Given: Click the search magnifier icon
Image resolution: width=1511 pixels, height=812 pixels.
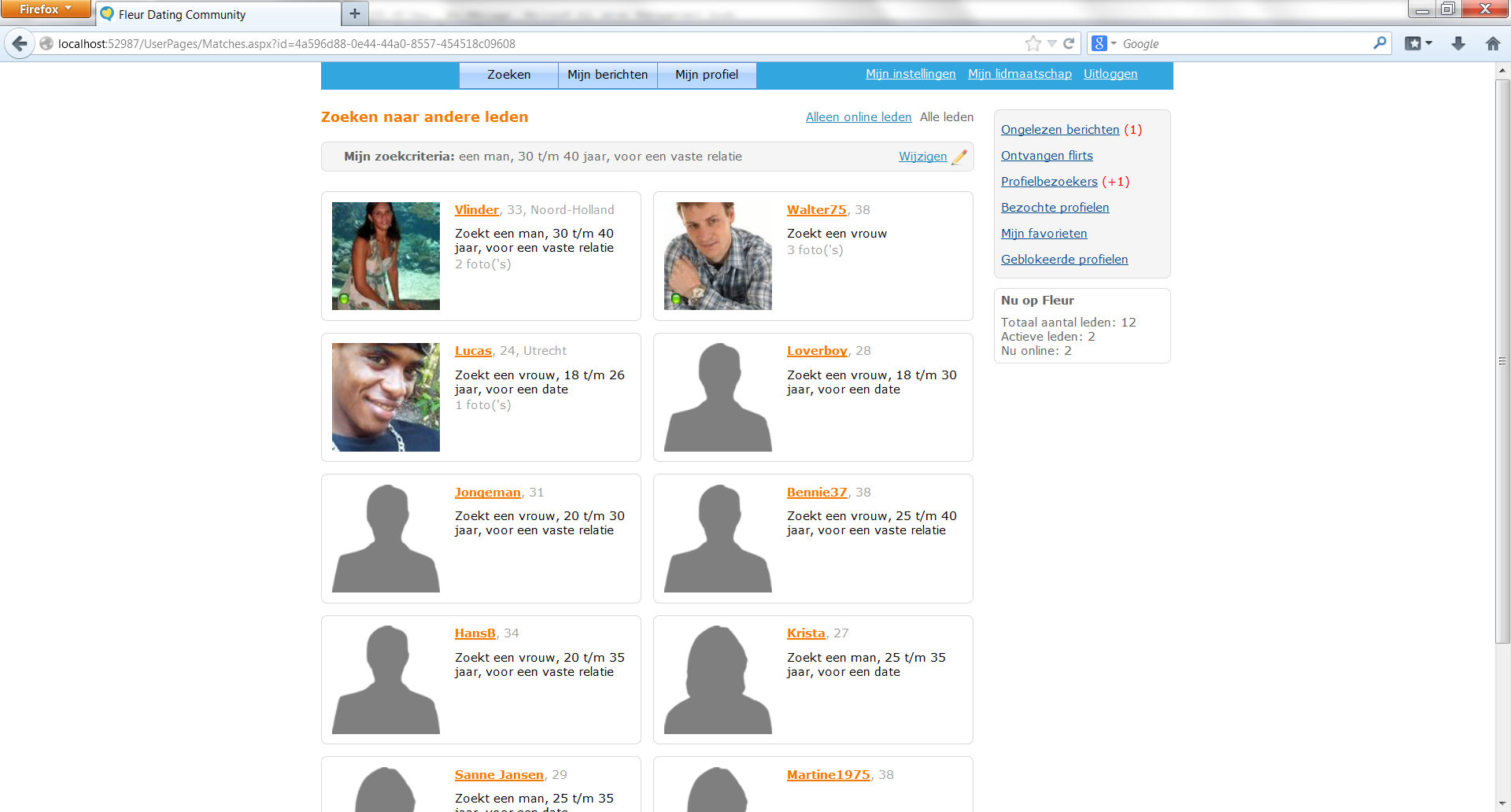Looking at the screenshot, I should pyautogui.click(x=1380, y=43).
